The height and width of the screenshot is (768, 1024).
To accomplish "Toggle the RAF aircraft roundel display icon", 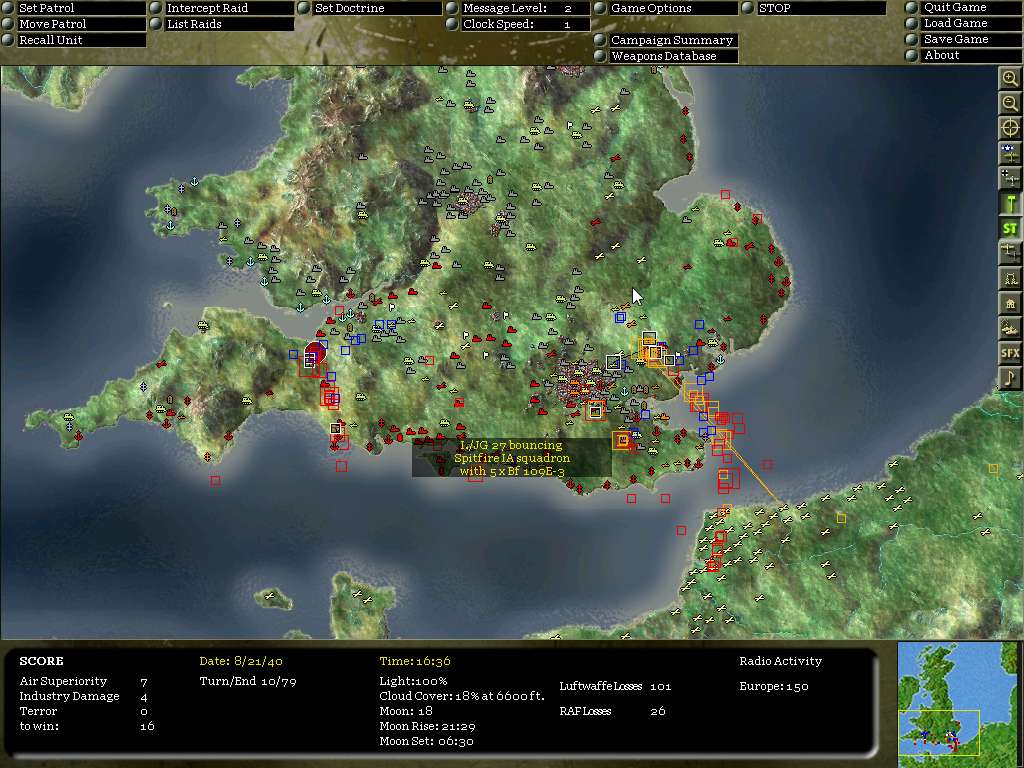I will pos(1010,153).
